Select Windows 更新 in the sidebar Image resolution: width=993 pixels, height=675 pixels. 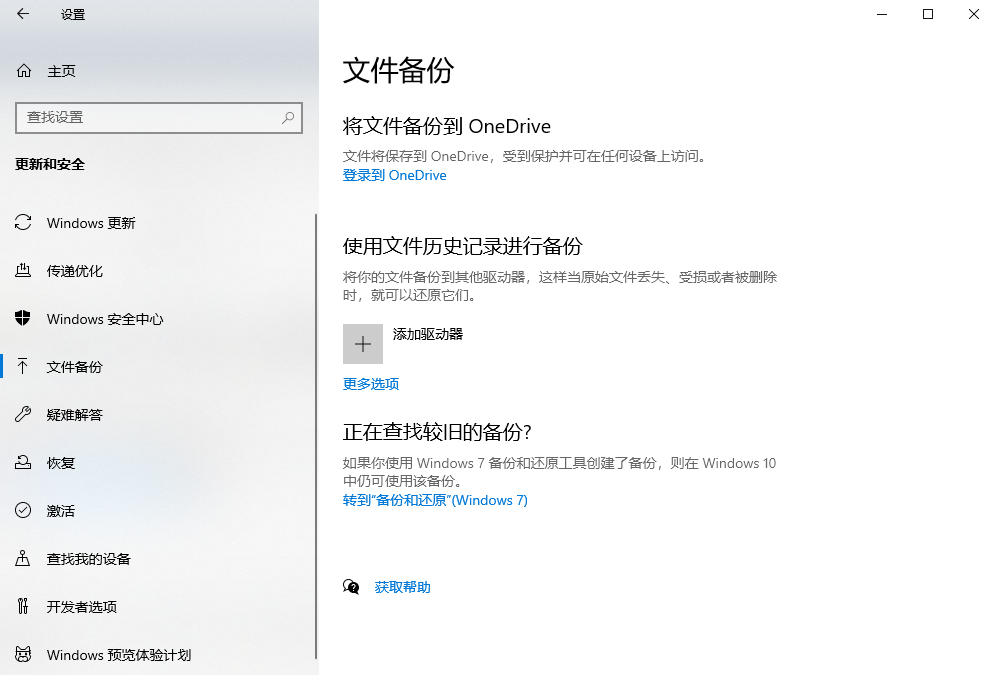92,223
